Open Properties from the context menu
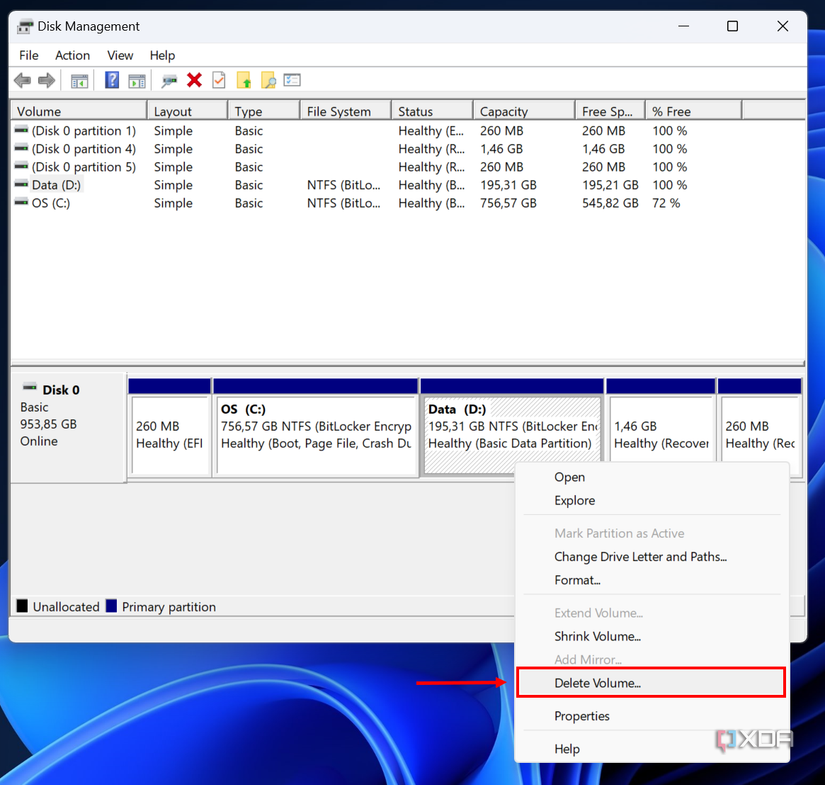 point(582,716)
